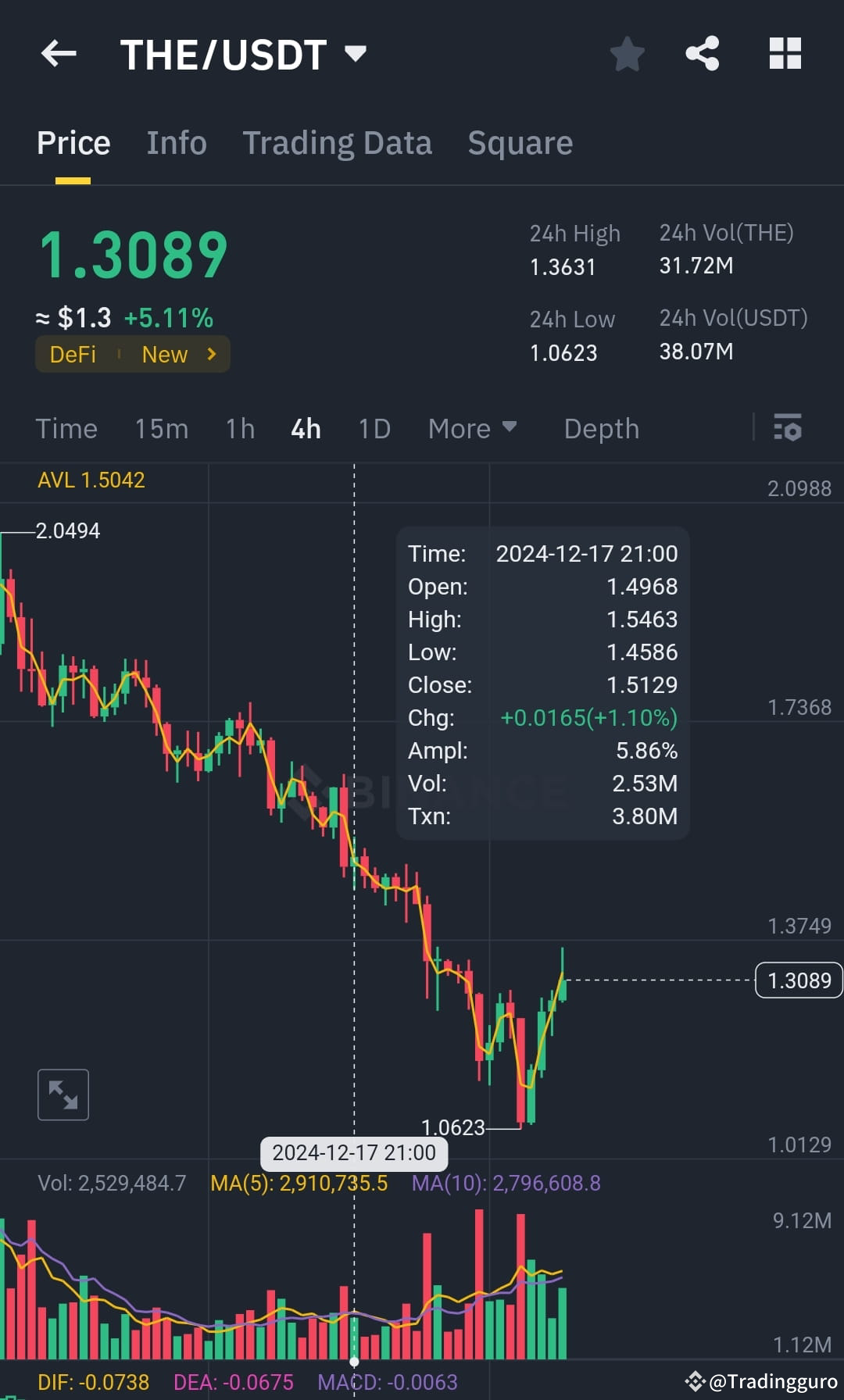
Task: Tap the fullscreen expand icon on chart
Action: pos(63,1094)
